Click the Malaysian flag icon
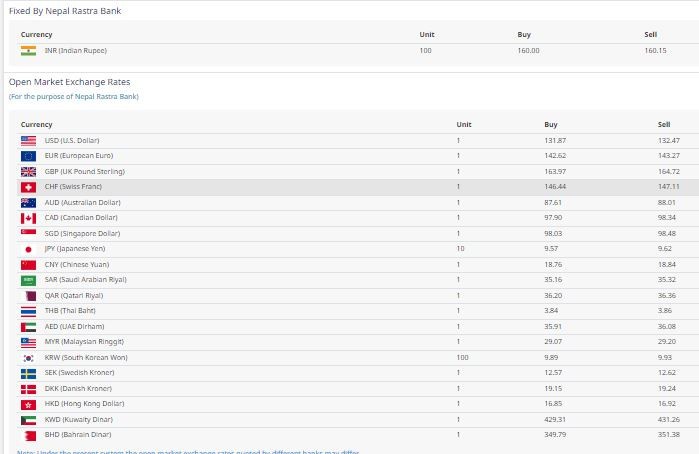Image resolution: width=699 pixels, height=454 pixels. [28, 342]
